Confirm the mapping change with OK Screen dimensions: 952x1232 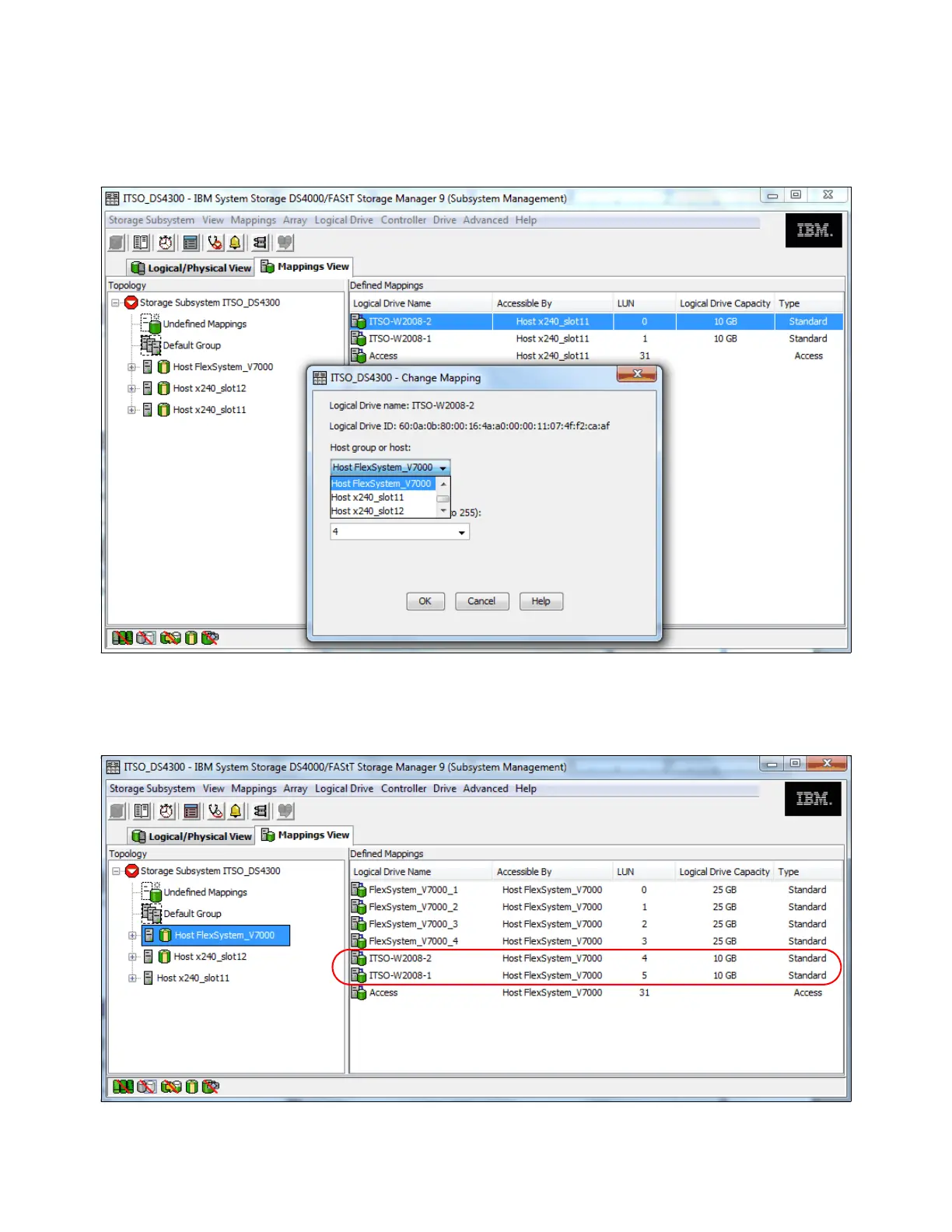coord(425,601)
